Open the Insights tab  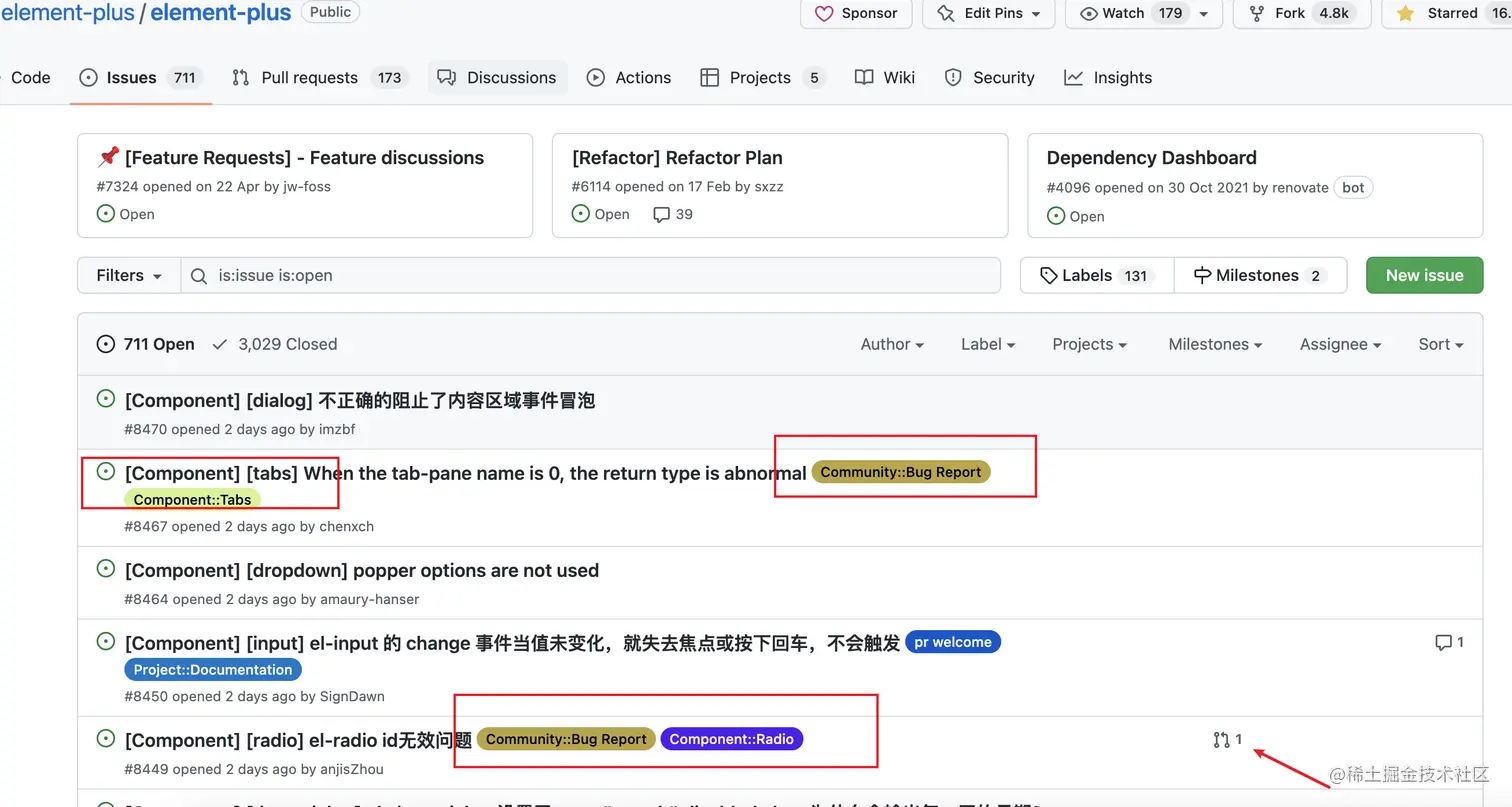click(x=1108, y=77)
